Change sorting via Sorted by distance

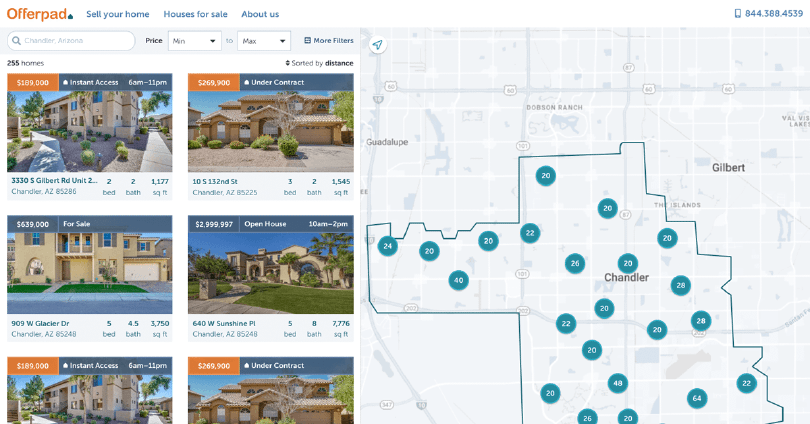pyautogui.click(x=319, y=63)
